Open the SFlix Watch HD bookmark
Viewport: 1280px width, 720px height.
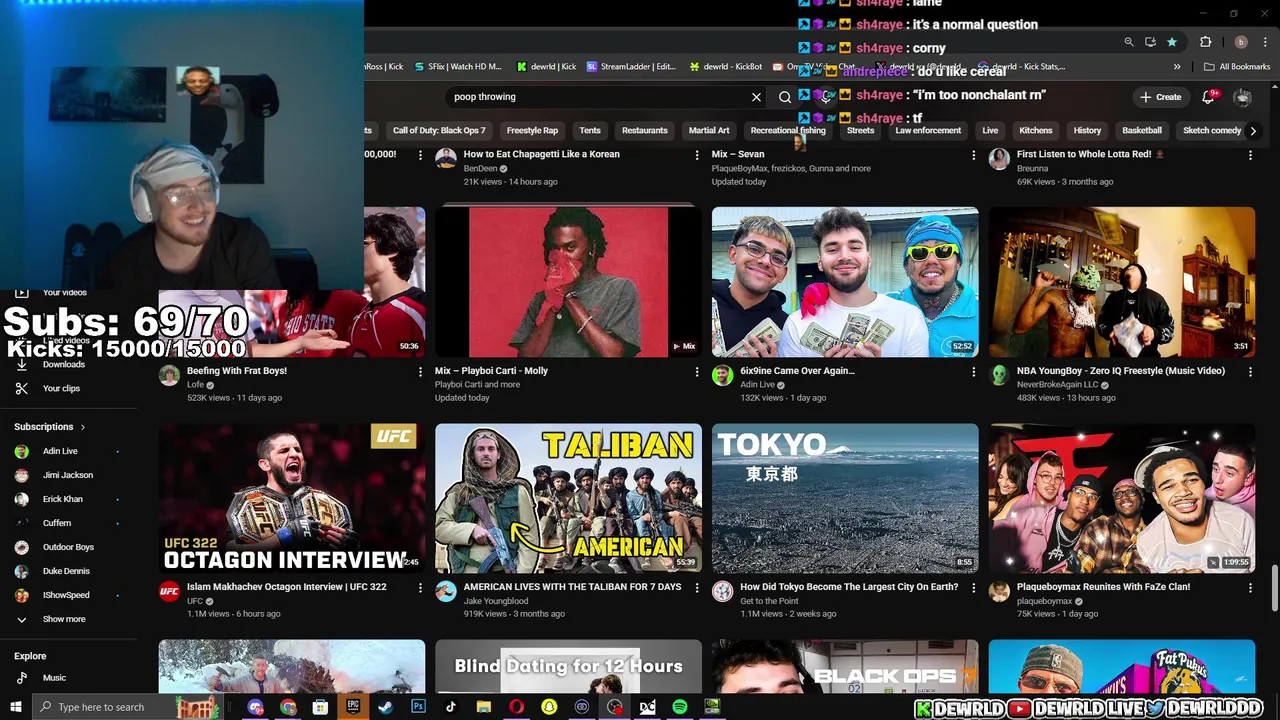click(457, 67)
